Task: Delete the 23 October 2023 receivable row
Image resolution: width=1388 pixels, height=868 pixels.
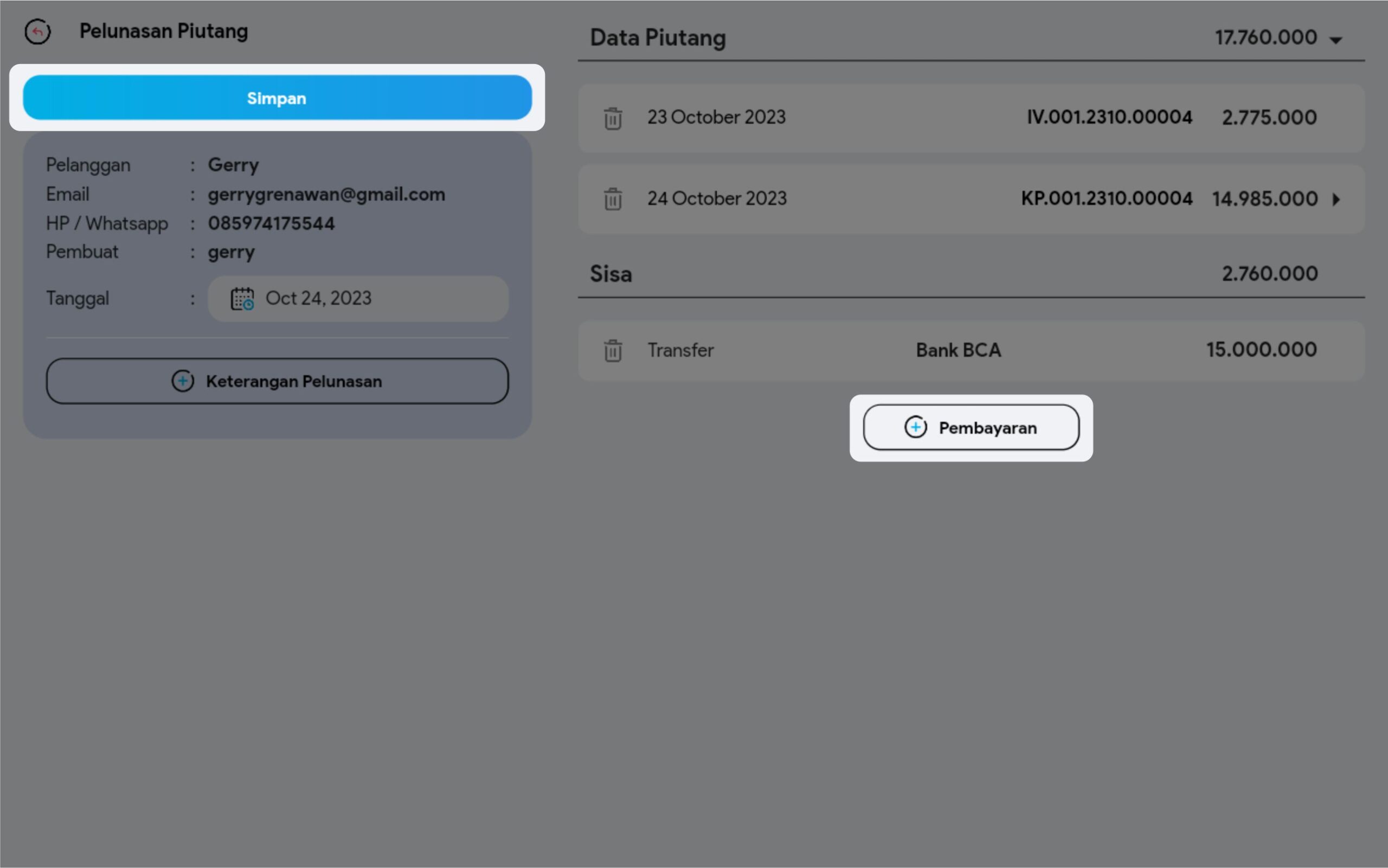Action: [x=613, y=118]
